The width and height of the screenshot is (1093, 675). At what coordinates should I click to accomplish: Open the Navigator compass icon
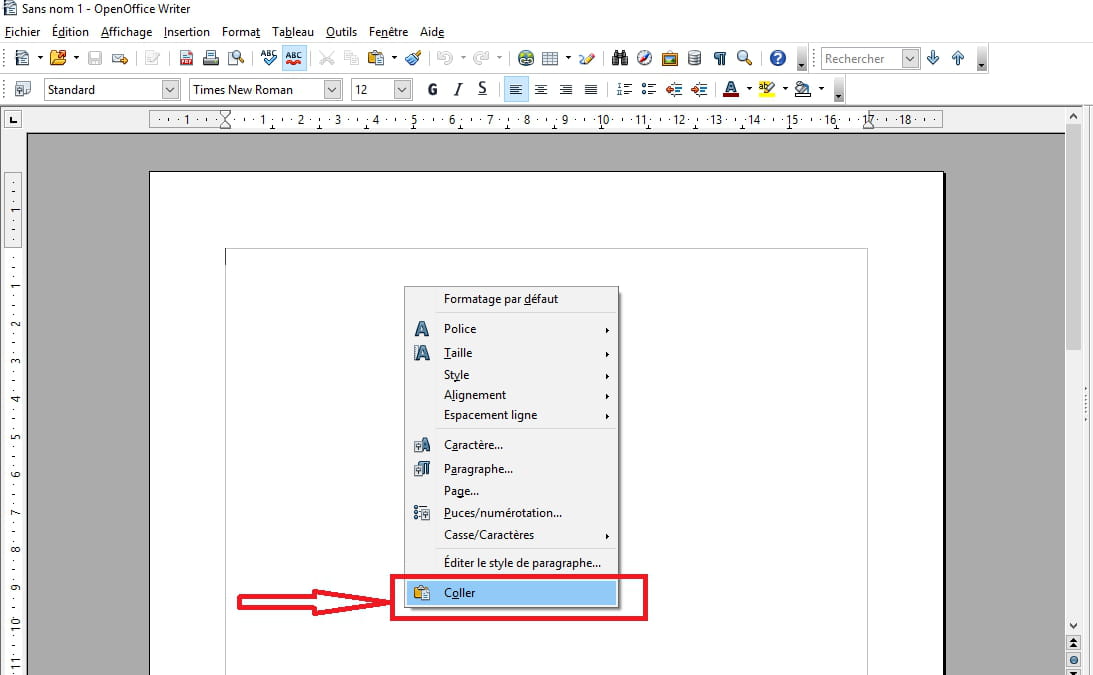click(x=645, y=59)
